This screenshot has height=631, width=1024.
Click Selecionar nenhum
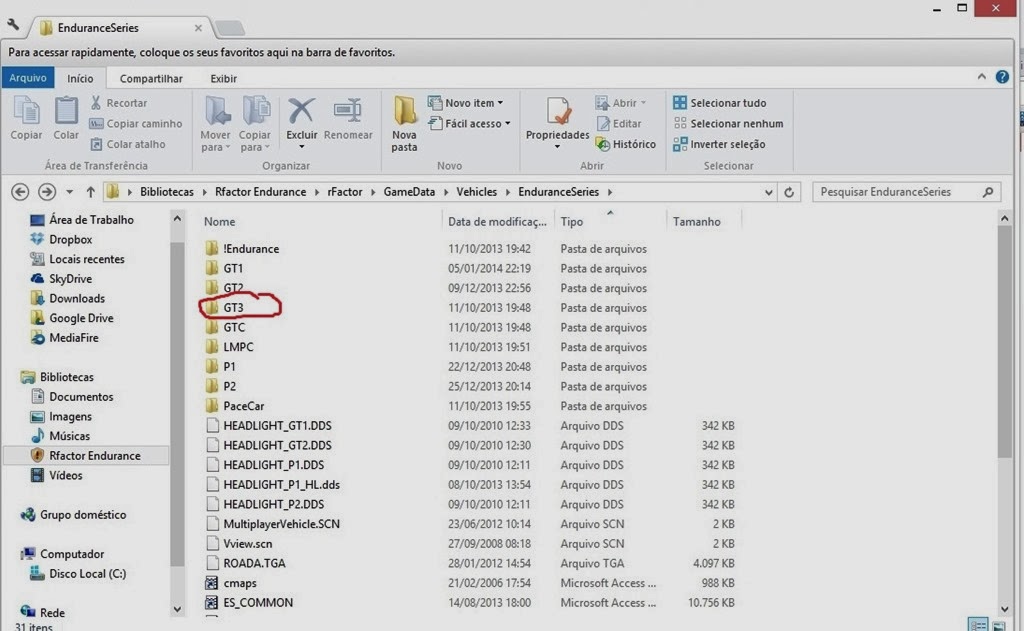[x=728, y=123]
